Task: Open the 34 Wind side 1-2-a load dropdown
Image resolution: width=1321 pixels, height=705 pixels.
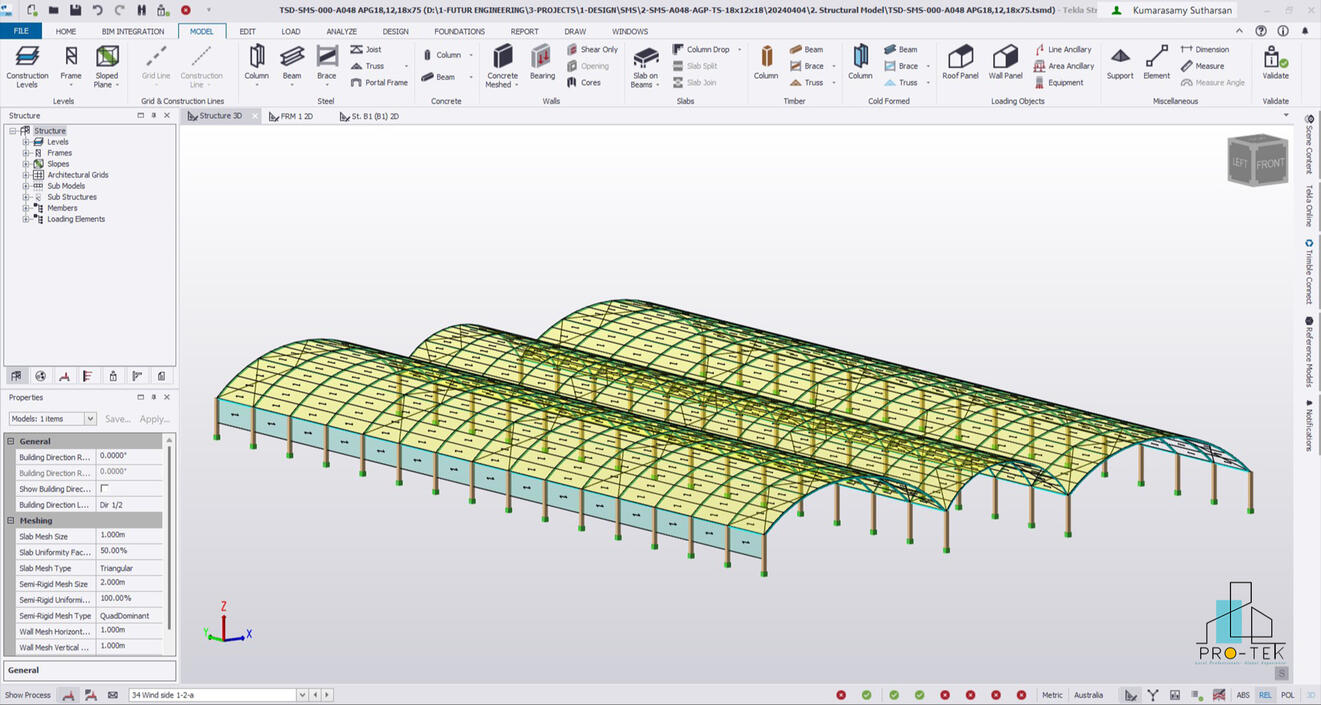Action: click(x=301, y=694)
